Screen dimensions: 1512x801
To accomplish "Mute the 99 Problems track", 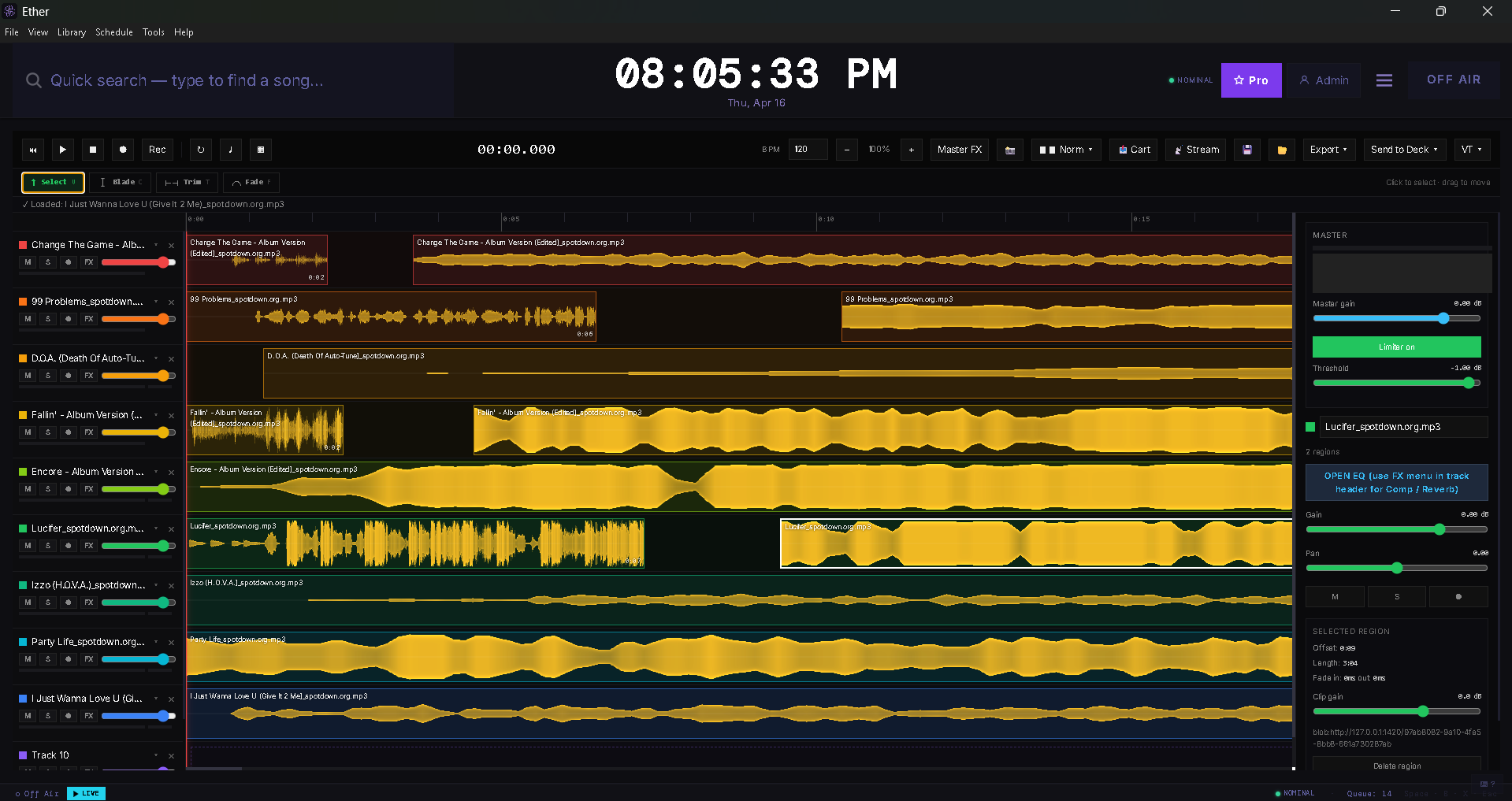I will tap(28, 319).
